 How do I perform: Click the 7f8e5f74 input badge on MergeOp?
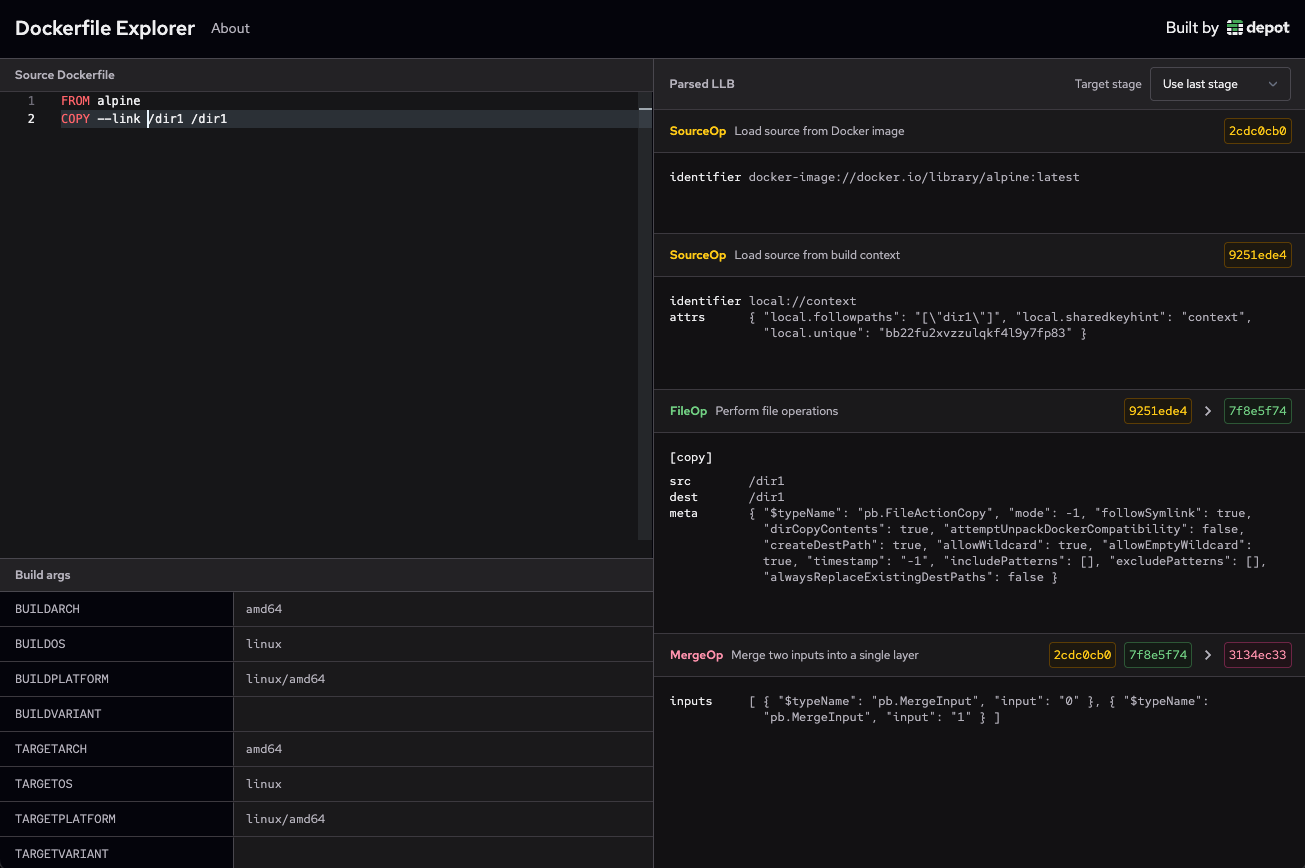(x=1157, y=654)
